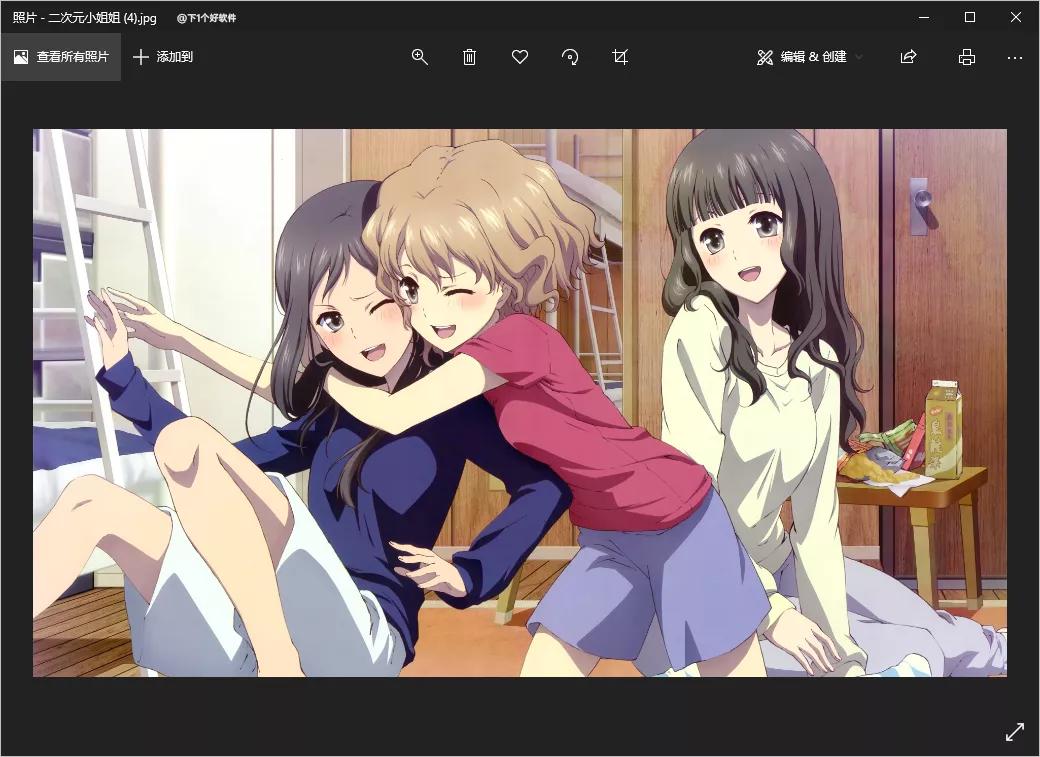1040x757 pixels.
Task: Share this photo via the share icon
Action: tap(907, 57)
